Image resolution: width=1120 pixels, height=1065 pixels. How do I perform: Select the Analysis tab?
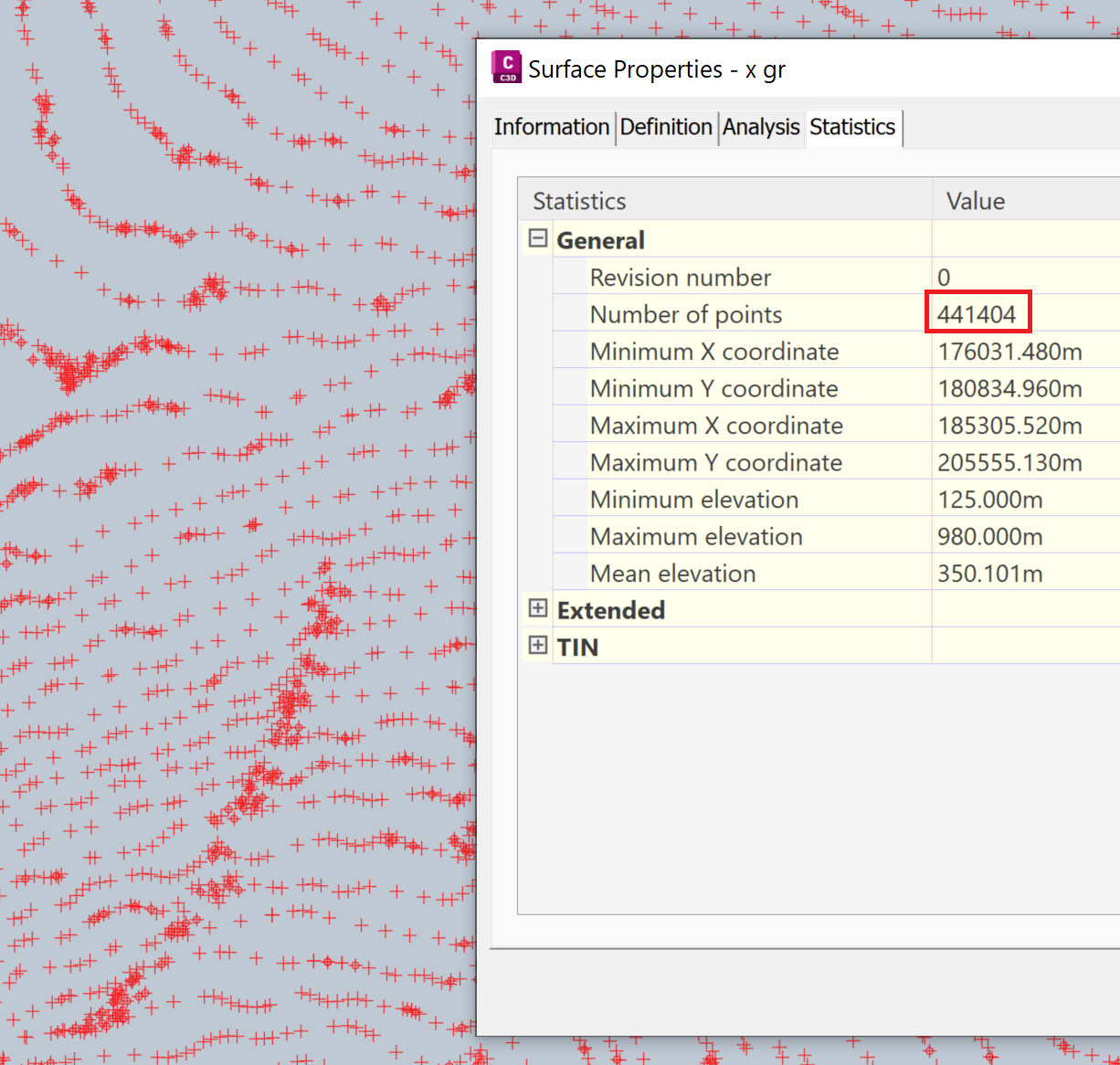pyautogui.click(x=761, y=127)
